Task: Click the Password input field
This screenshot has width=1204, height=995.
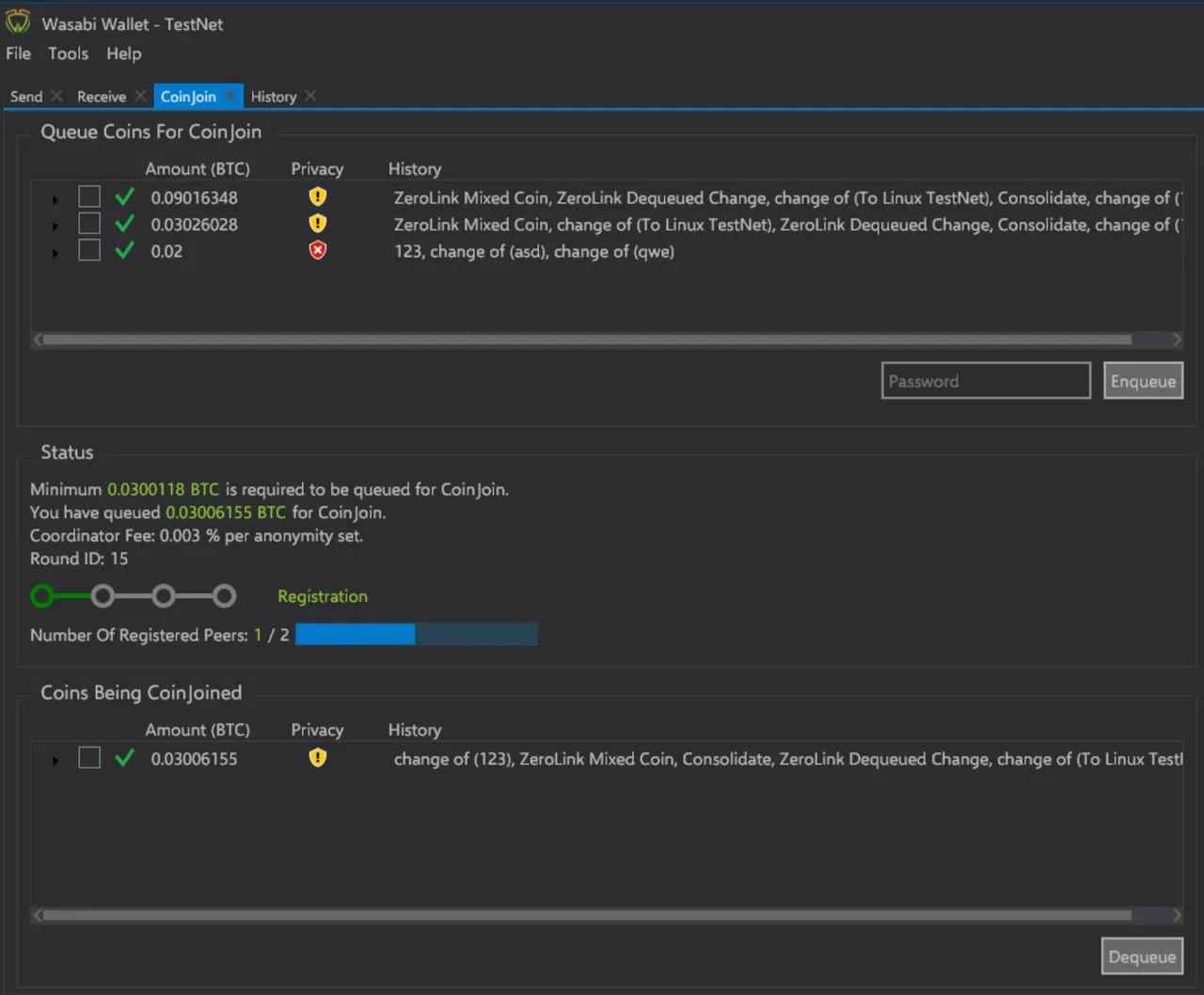Action: click(986, 381)
